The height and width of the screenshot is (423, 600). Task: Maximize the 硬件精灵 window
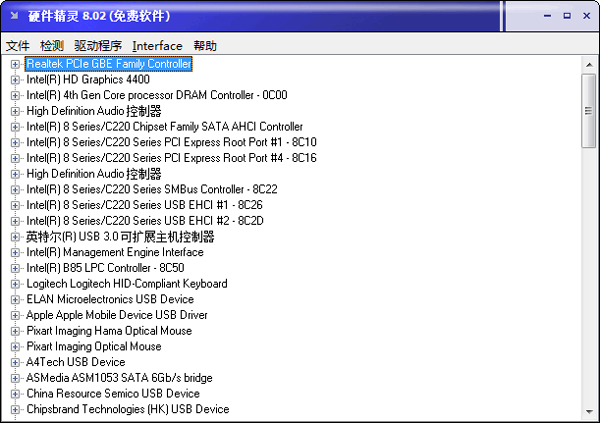tap(567, 16)
